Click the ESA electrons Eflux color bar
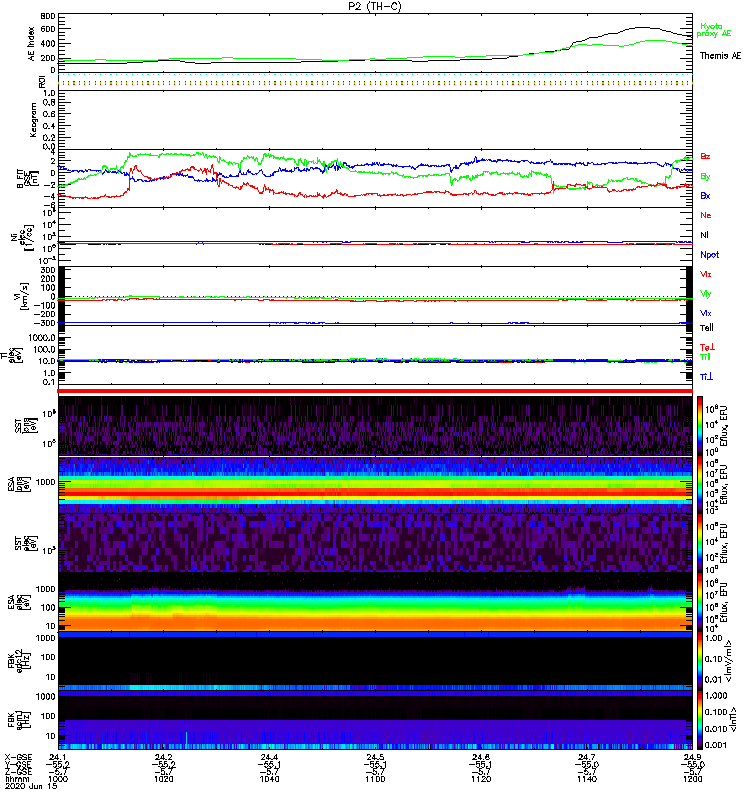This screenshot has height=800, width=750. (700, 602)
